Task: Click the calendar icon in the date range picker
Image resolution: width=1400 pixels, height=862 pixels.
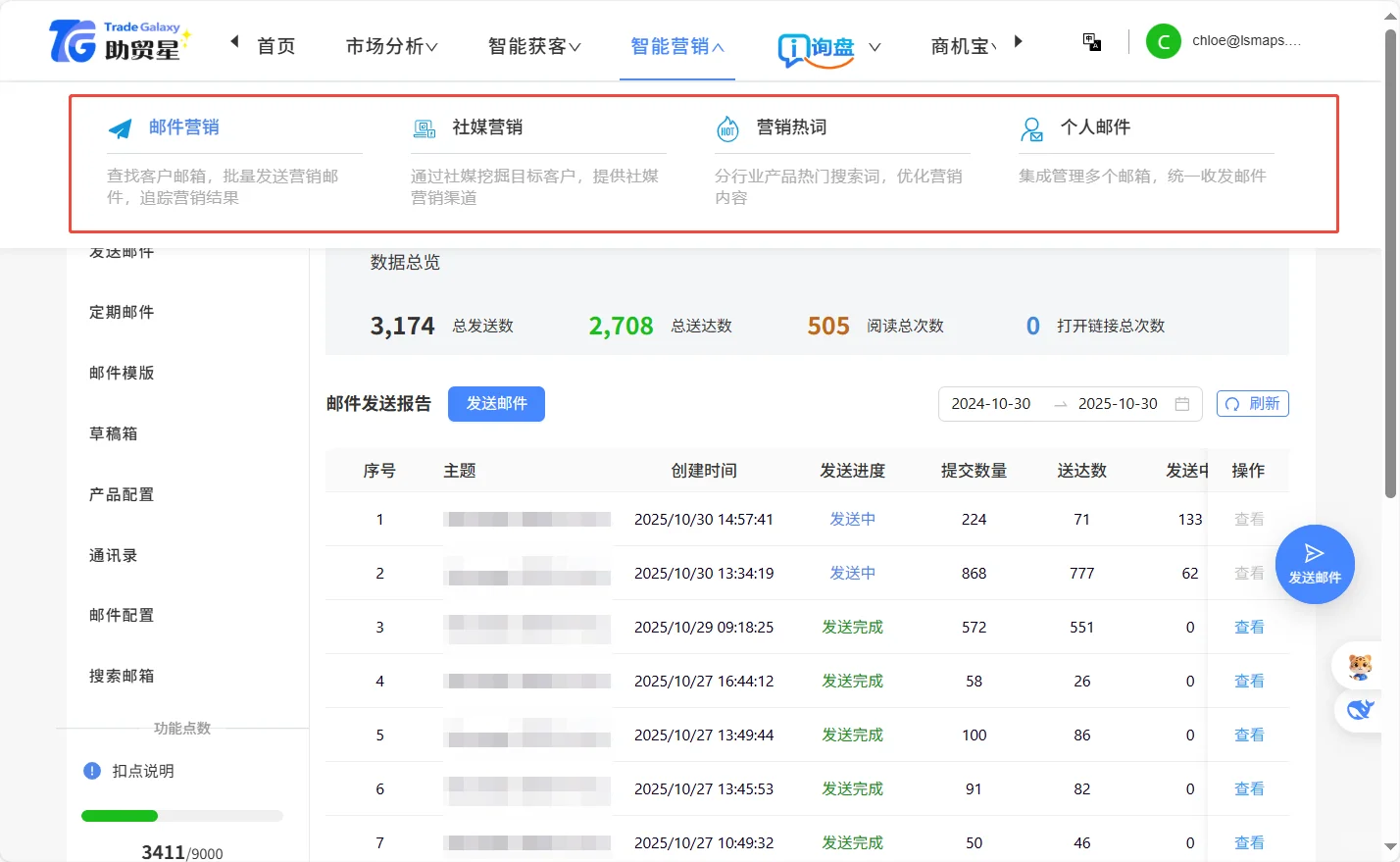Action: click(x=1182, y=403)
